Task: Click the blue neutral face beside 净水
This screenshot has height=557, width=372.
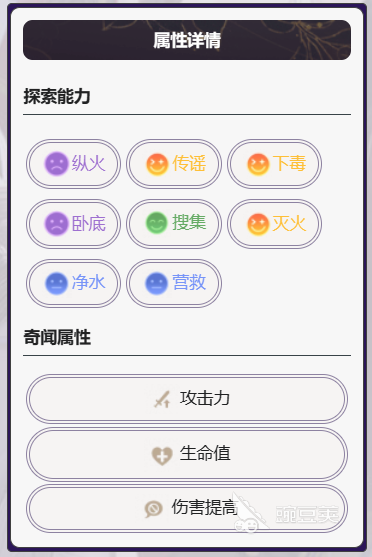Action: 56,283
